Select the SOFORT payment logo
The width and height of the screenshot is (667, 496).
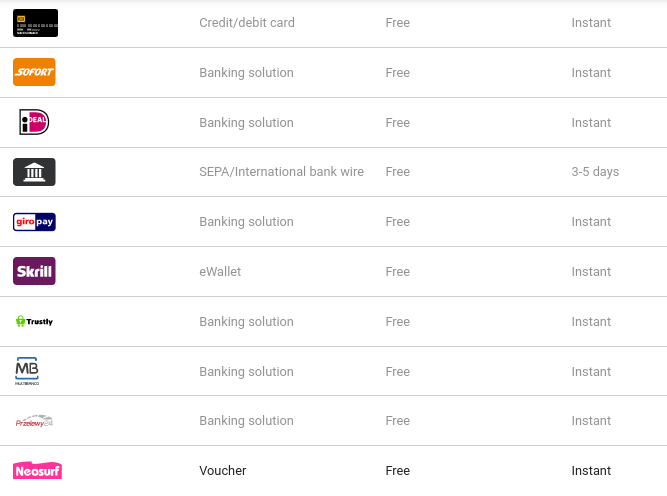34,72
